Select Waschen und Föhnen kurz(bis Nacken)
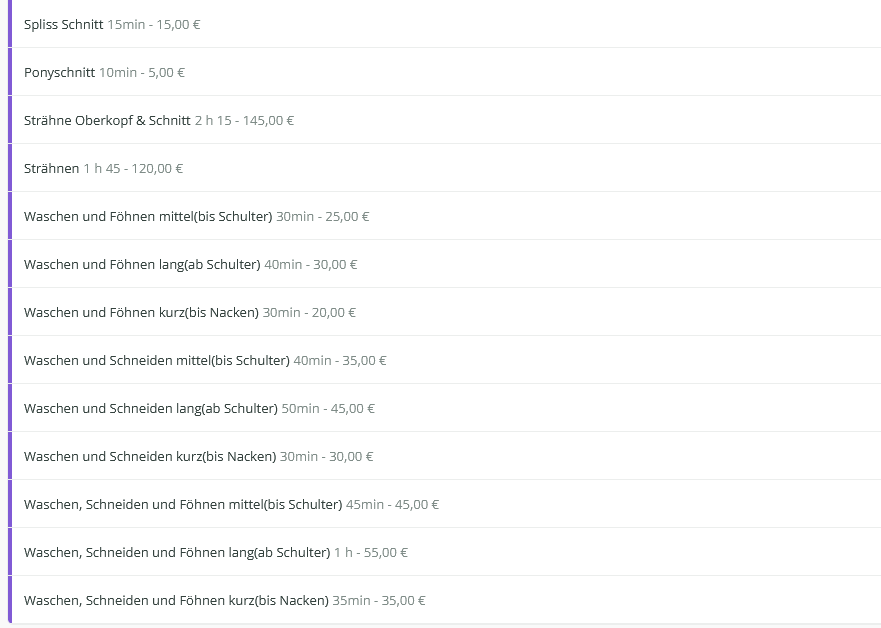The width and height of the screenshot is (881, 628). tap(141, 312)
